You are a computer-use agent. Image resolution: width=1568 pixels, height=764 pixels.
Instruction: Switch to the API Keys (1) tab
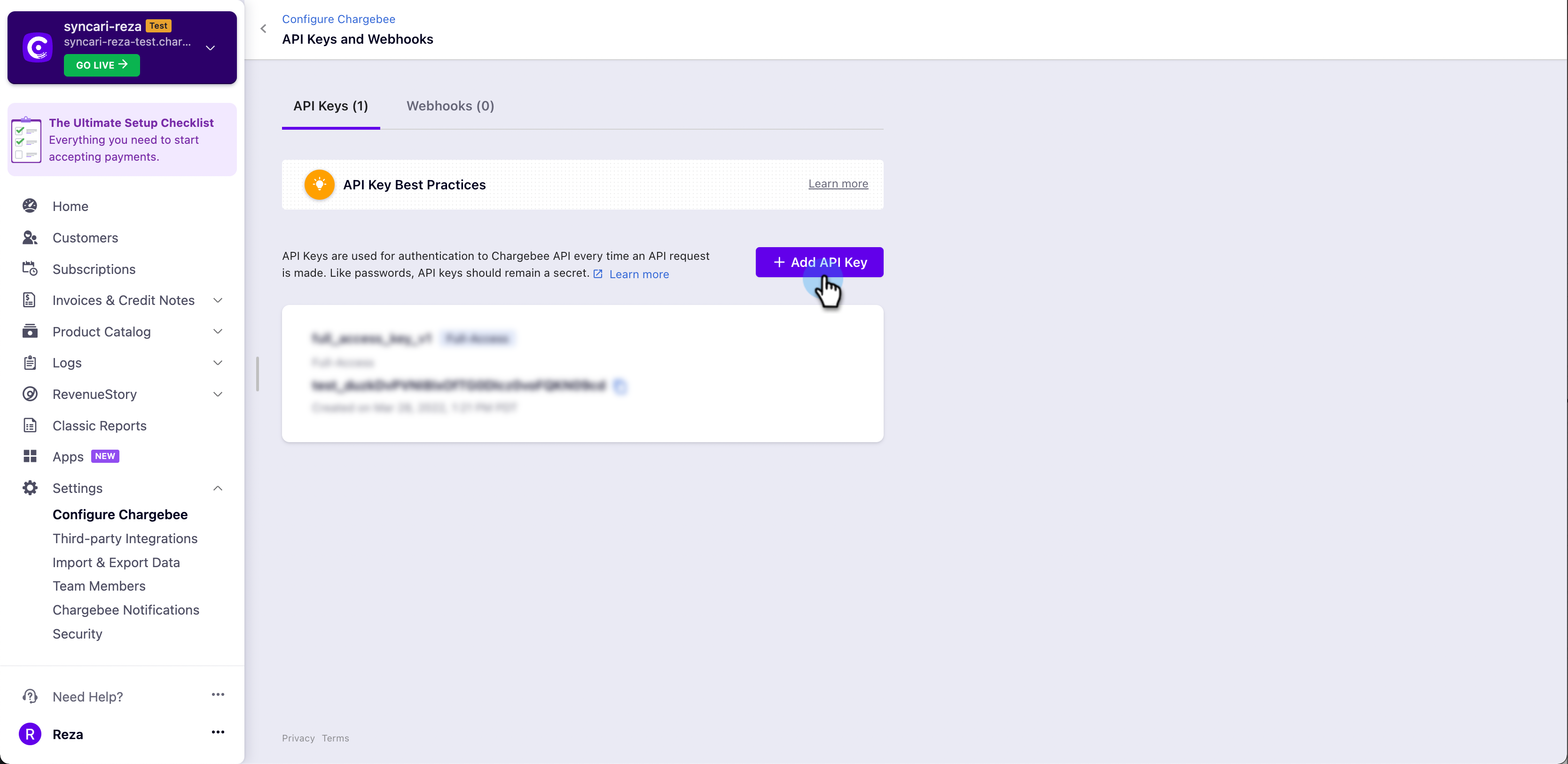(x=330, y=106)
